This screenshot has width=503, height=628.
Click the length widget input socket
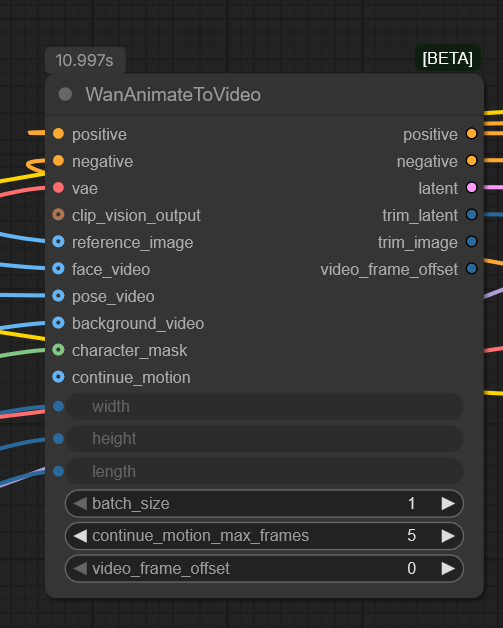[x=58, y=471]
